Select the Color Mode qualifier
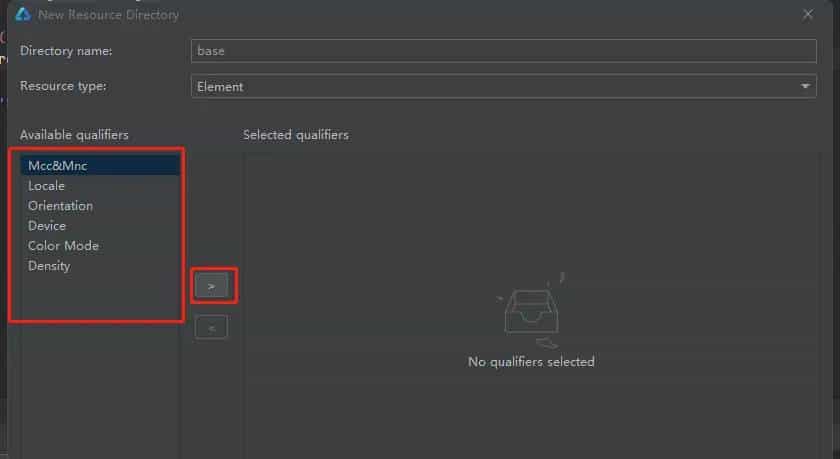This screenshot has width=840, height=459. coord(100,246)
